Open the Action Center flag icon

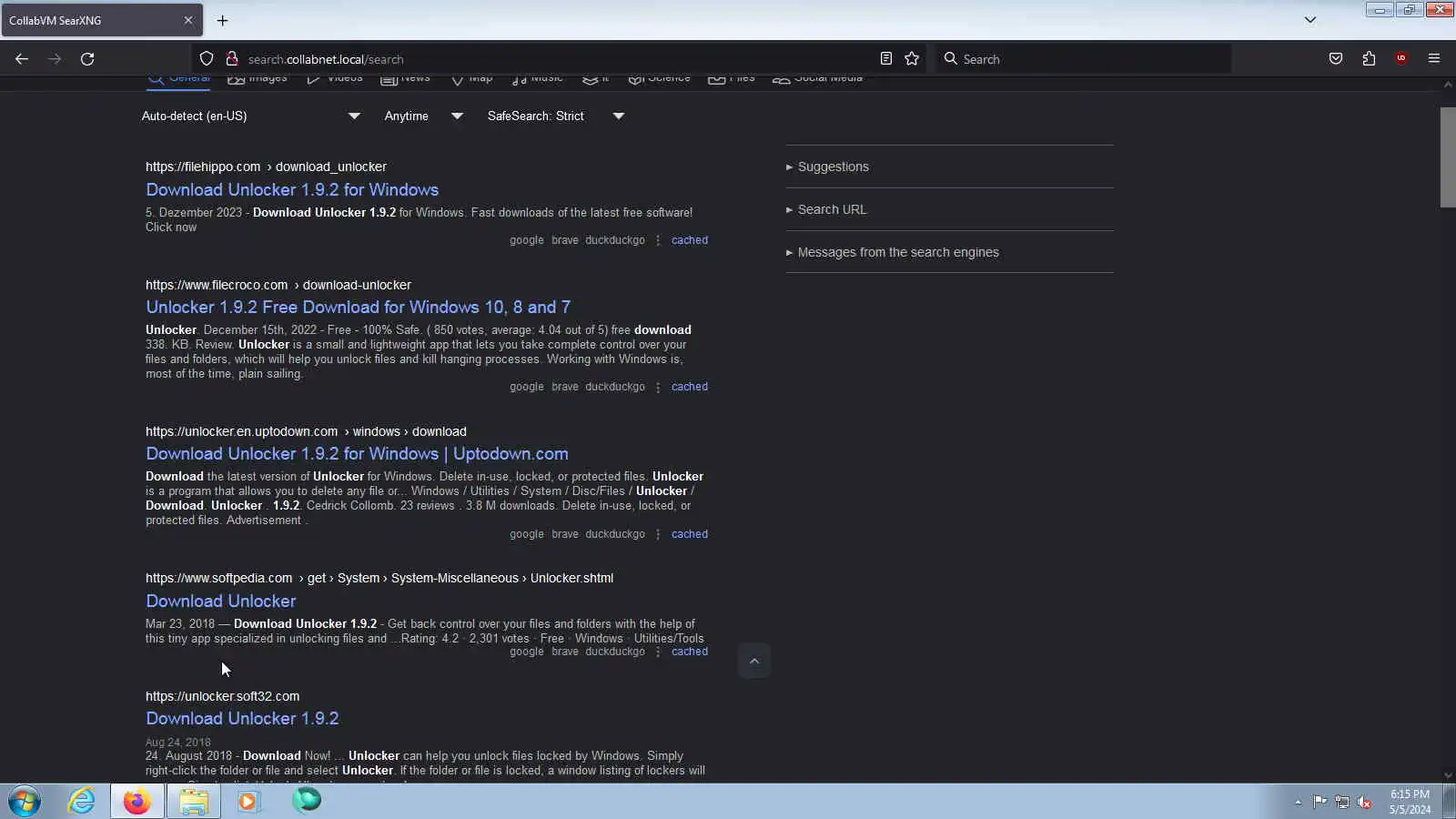coord(1319,802)
